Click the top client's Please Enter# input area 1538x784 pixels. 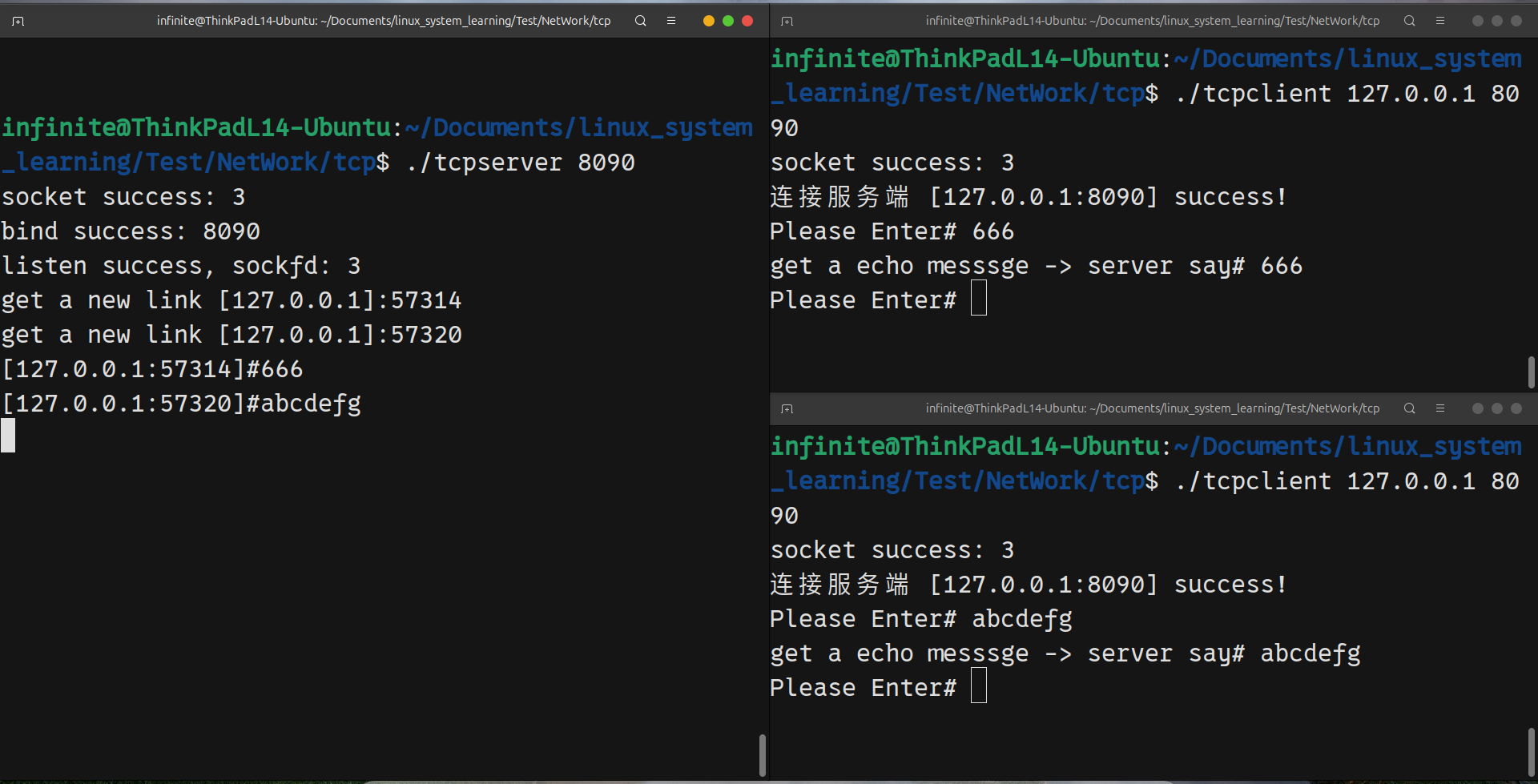click(x=979, y=297)
